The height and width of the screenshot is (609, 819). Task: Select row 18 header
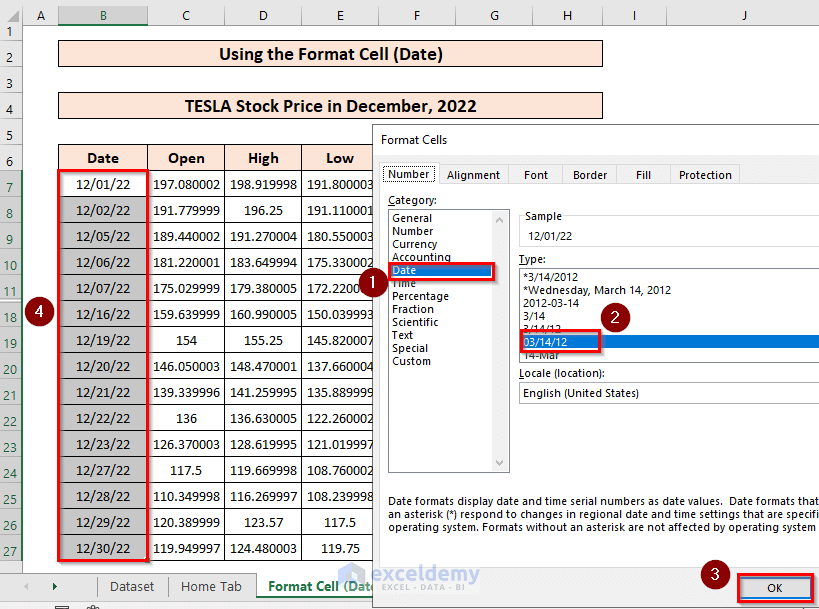pos(10,317)
